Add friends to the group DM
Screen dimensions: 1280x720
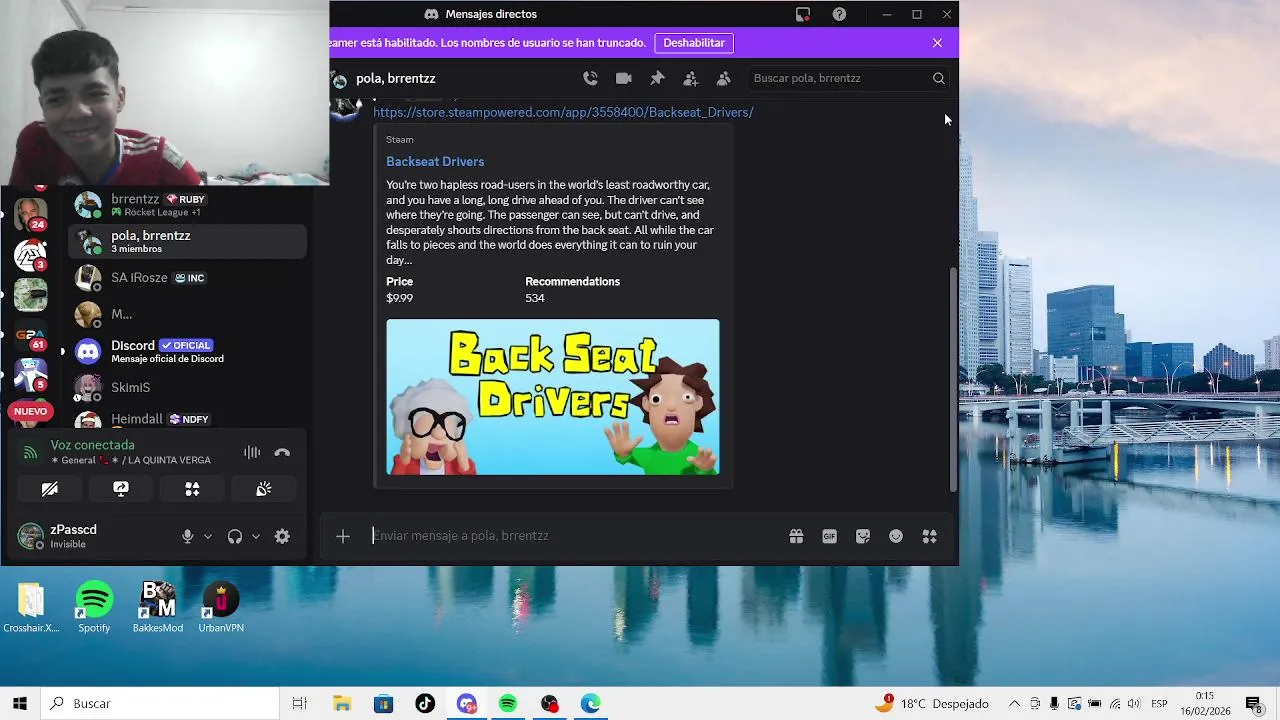point(690,78)
